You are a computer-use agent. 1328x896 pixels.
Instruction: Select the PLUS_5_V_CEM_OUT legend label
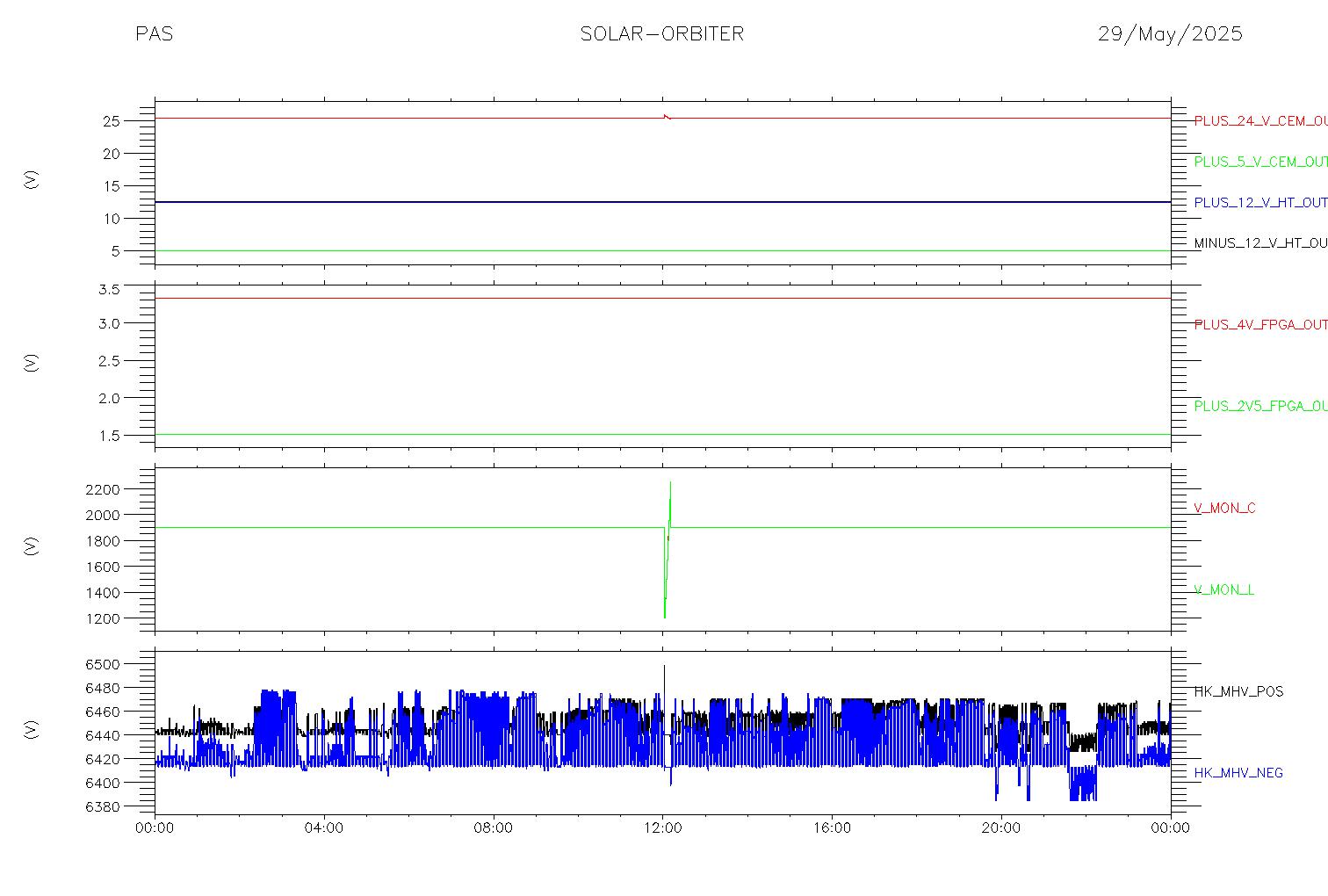[1260, 162]
